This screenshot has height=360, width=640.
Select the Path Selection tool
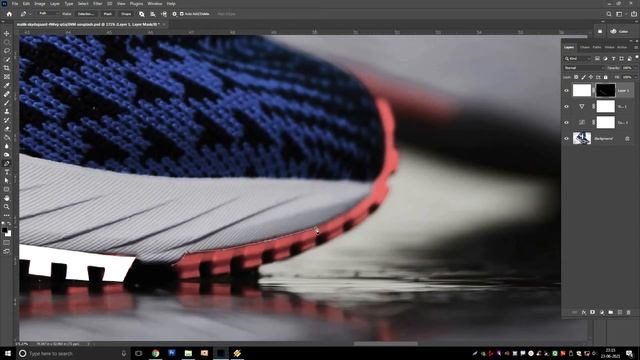pyautogui.click(x=7, y=180)
